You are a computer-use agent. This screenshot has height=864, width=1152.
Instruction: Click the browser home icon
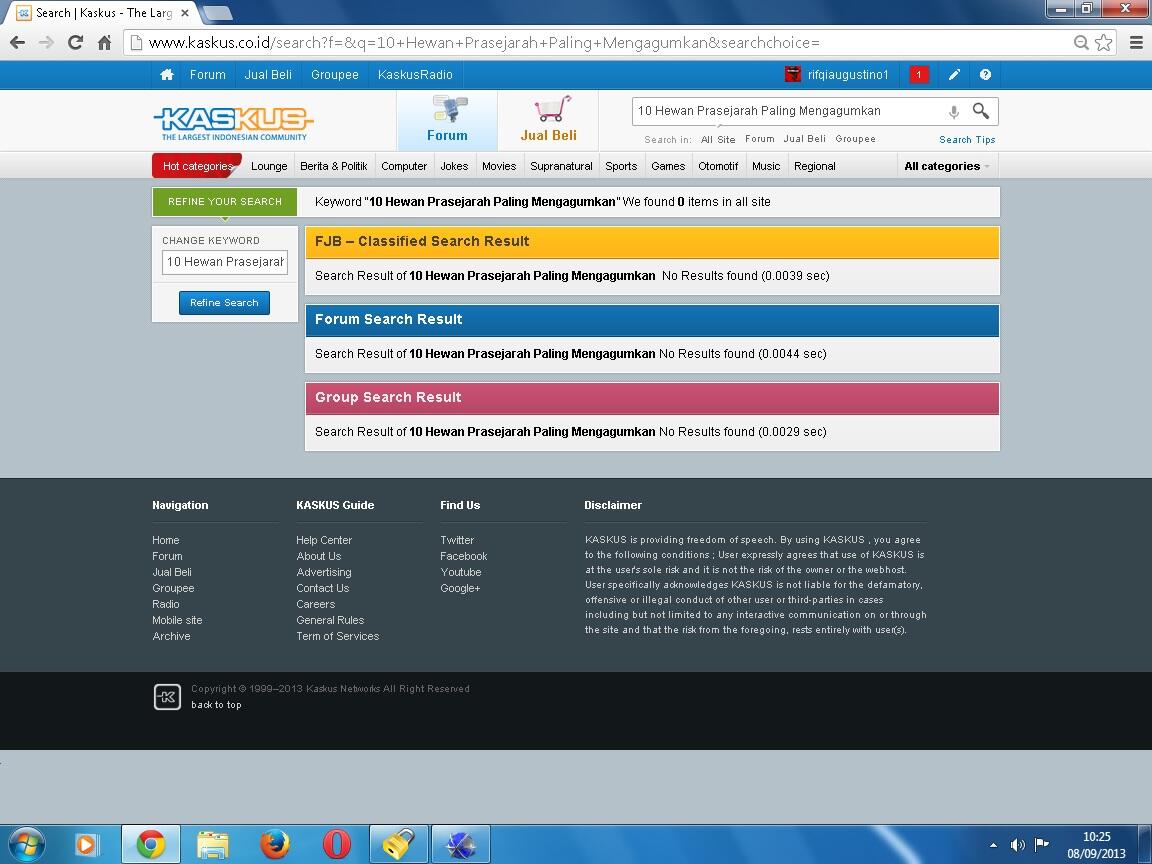(x=104, y=43)
